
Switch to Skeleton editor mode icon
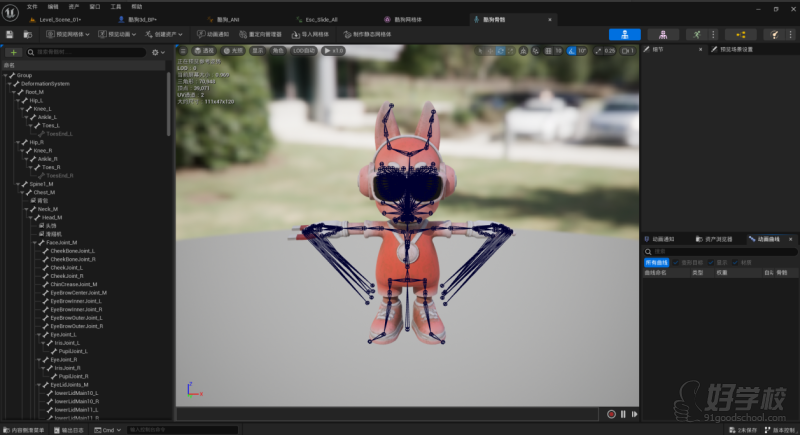624,34
